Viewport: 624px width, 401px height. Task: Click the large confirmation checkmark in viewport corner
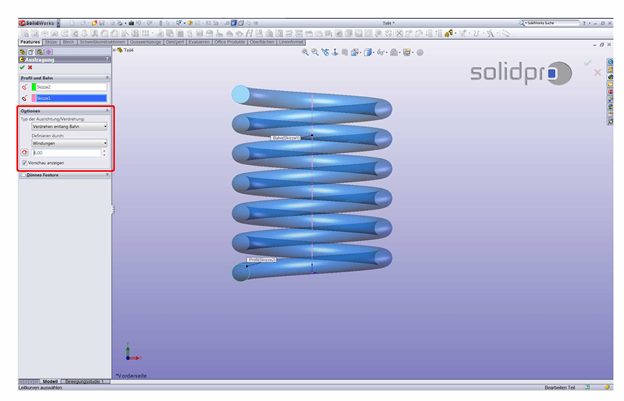click(588, 64)
